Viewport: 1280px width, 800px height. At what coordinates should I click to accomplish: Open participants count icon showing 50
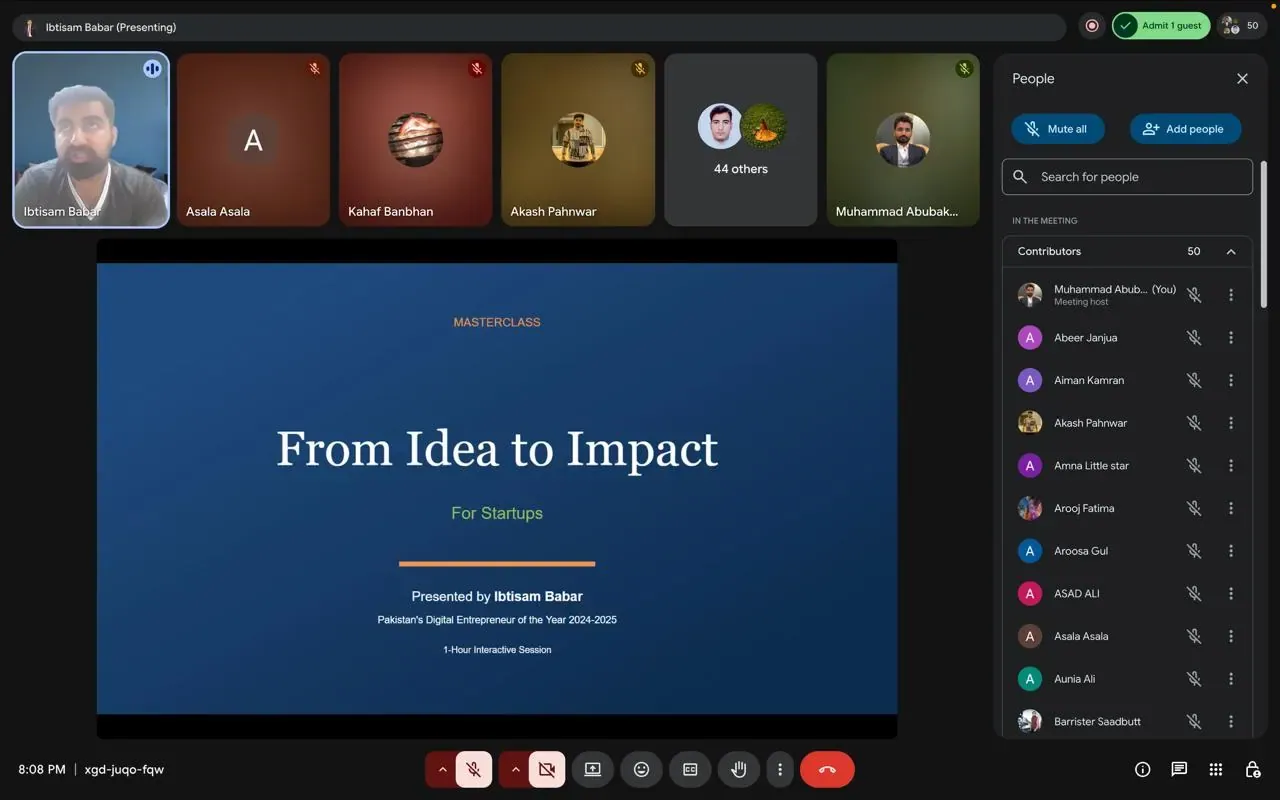[x=1241, y=26]
